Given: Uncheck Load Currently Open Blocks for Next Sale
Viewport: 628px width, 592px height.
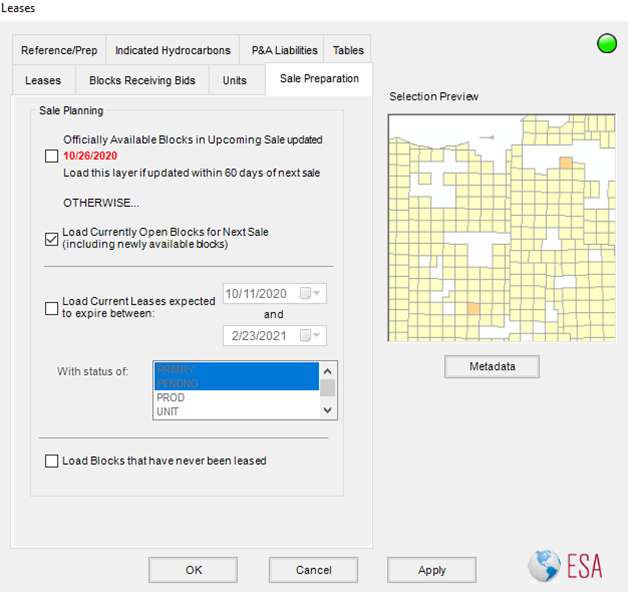Looking at the screenshot, I should coord(52,238).
